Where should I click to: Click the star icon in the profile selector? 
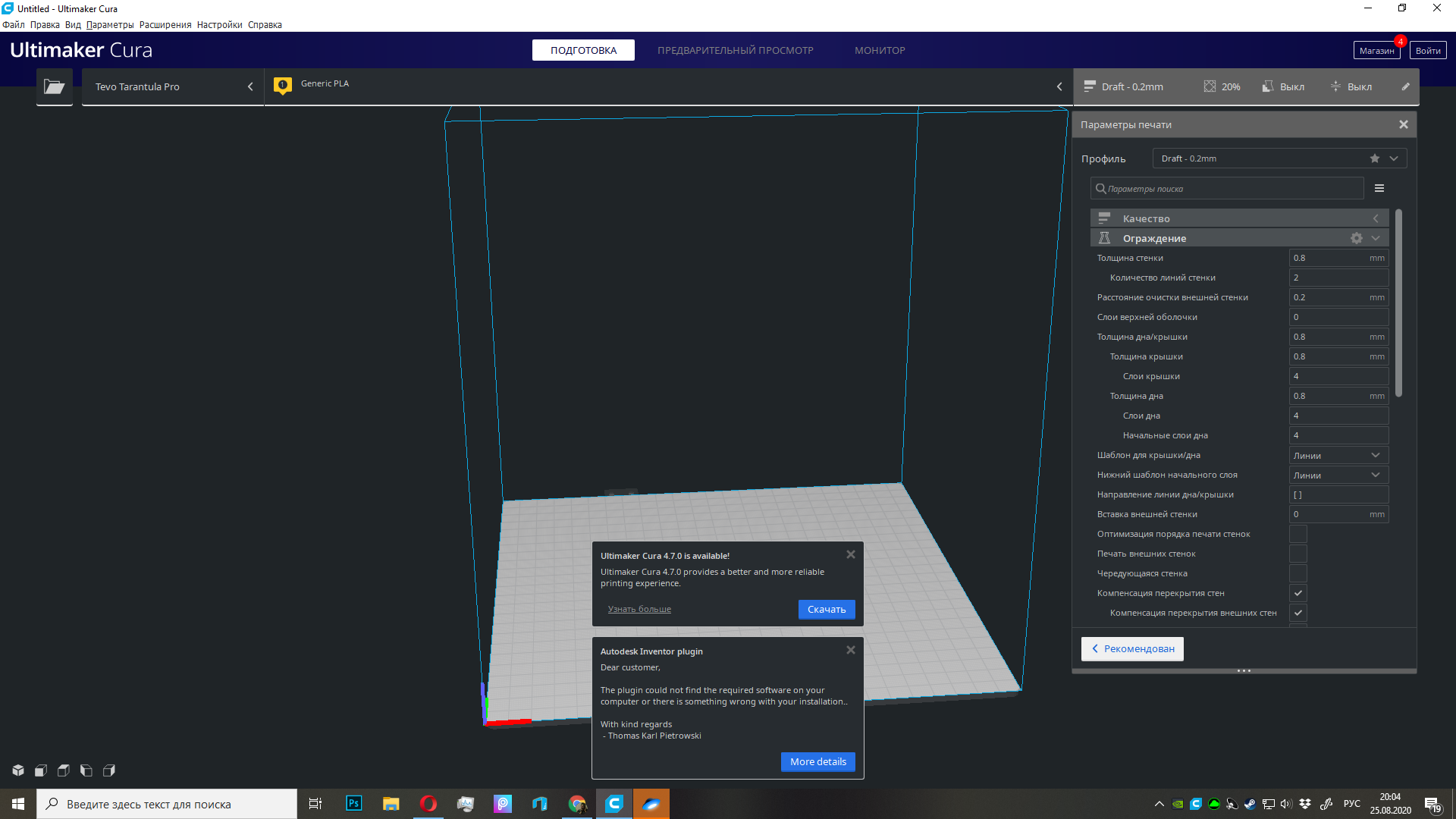pos(1375,158)
